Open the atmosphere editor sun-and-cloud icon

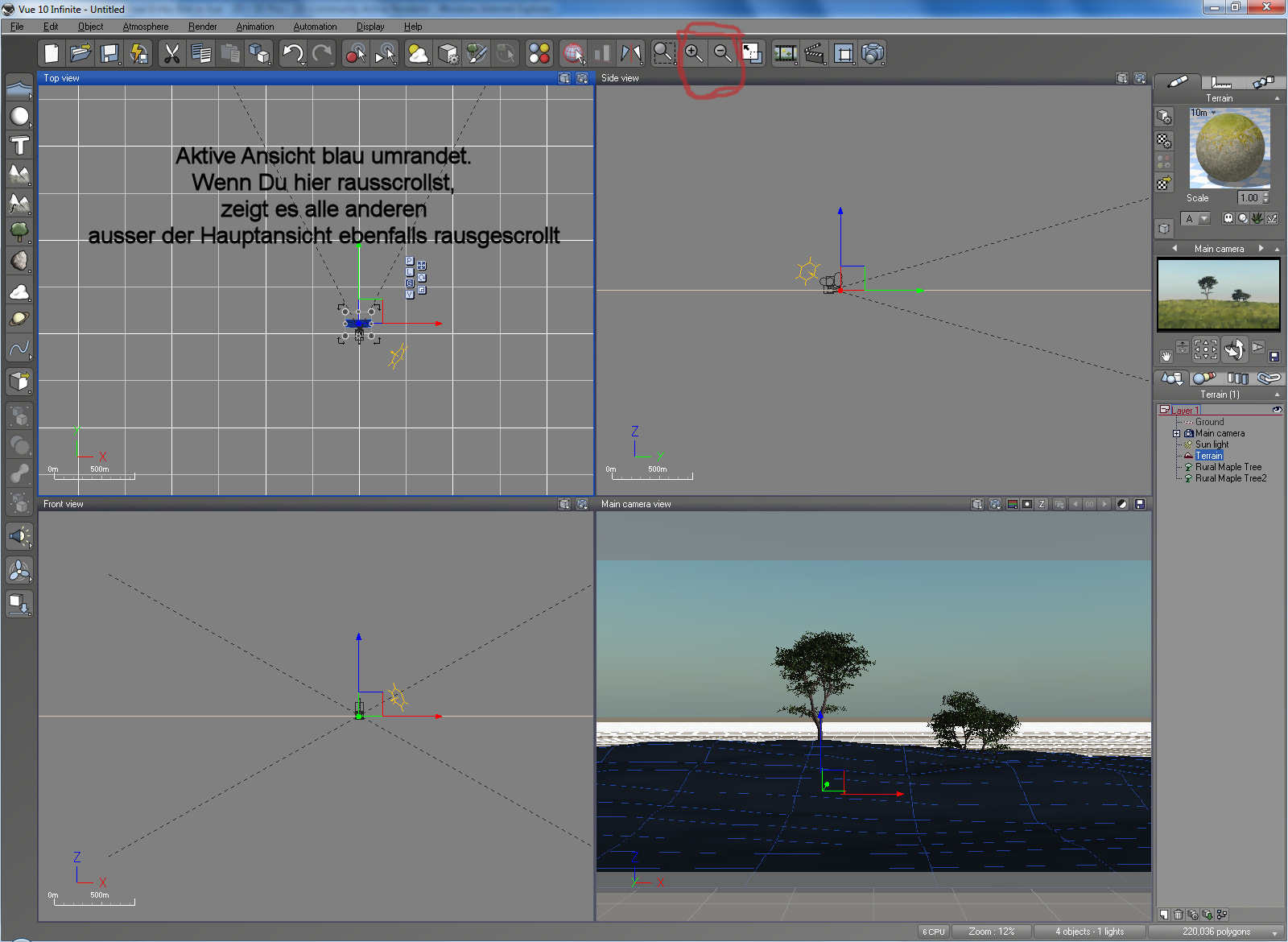point(418,54)
